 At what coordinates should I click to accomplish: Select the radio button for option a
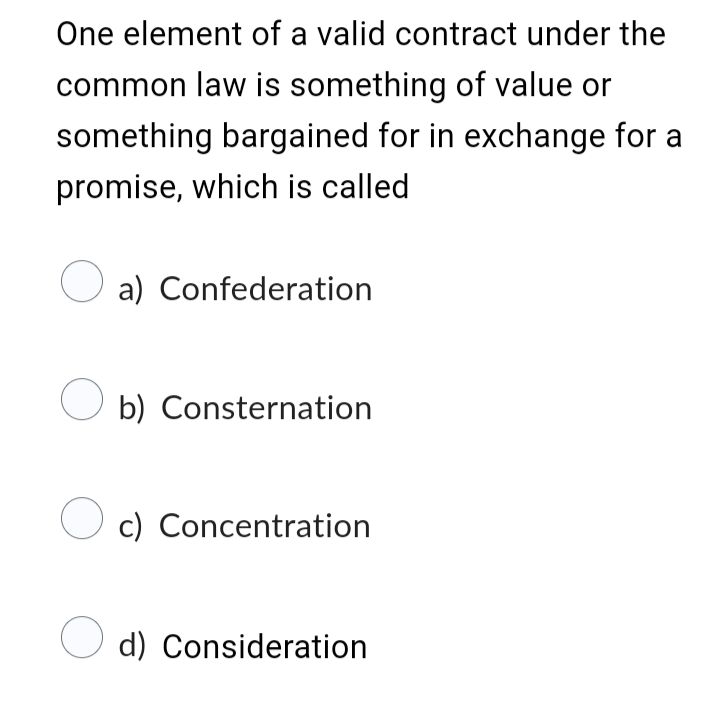82,281
